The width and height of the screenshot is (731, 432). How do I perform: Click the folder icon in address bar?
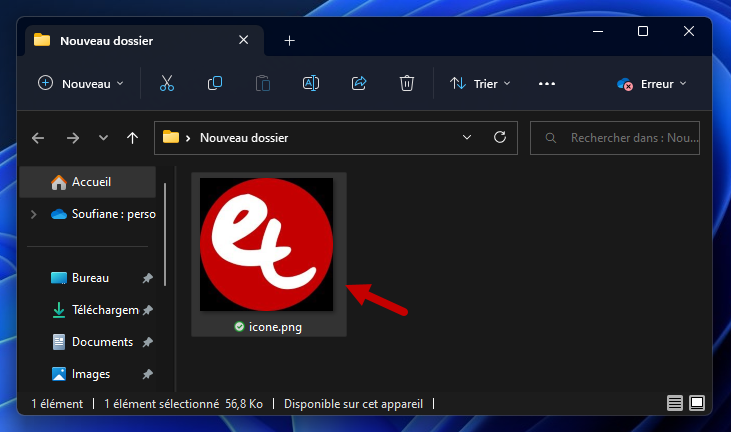tap(171, 137)
